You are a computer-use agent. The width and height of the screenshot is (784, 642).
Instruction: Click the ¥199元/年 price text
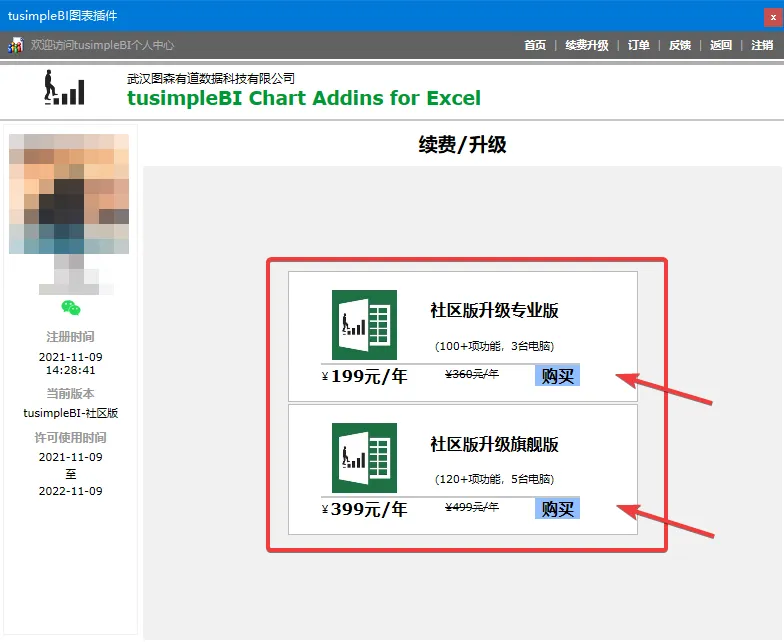[364, 376]
